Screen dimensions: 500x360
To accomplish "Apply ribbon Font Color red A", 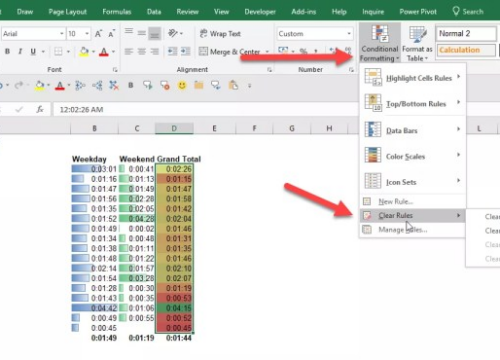I will click(x=104, y=52).
